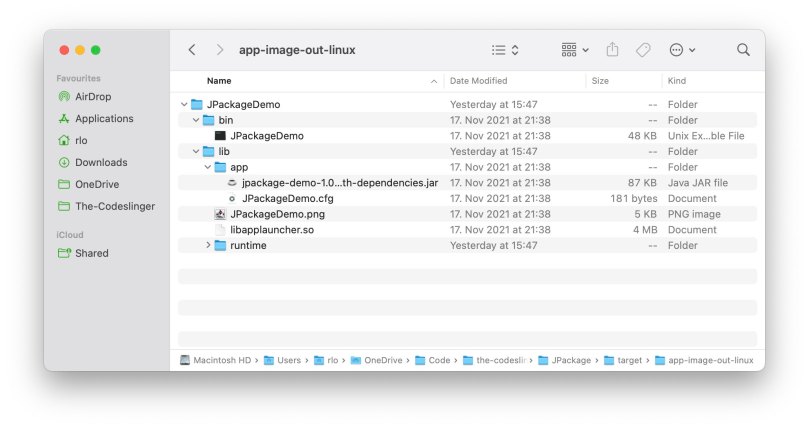Open the Group By dropdown
809x429 pixels.
tap(575, 50)
